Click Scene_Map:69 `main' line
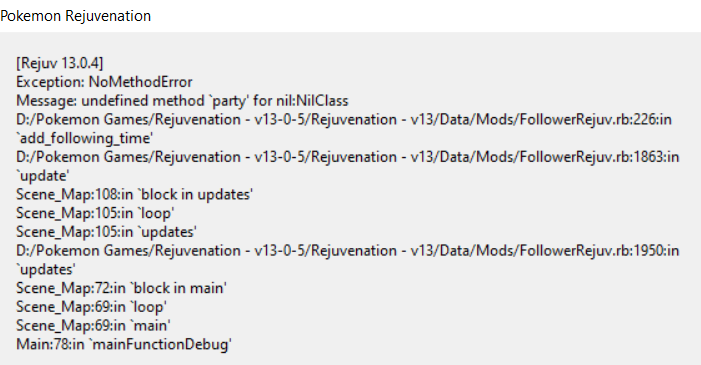Image resolution: width=701 pixels, height=365 pixels. coord(93,326)
